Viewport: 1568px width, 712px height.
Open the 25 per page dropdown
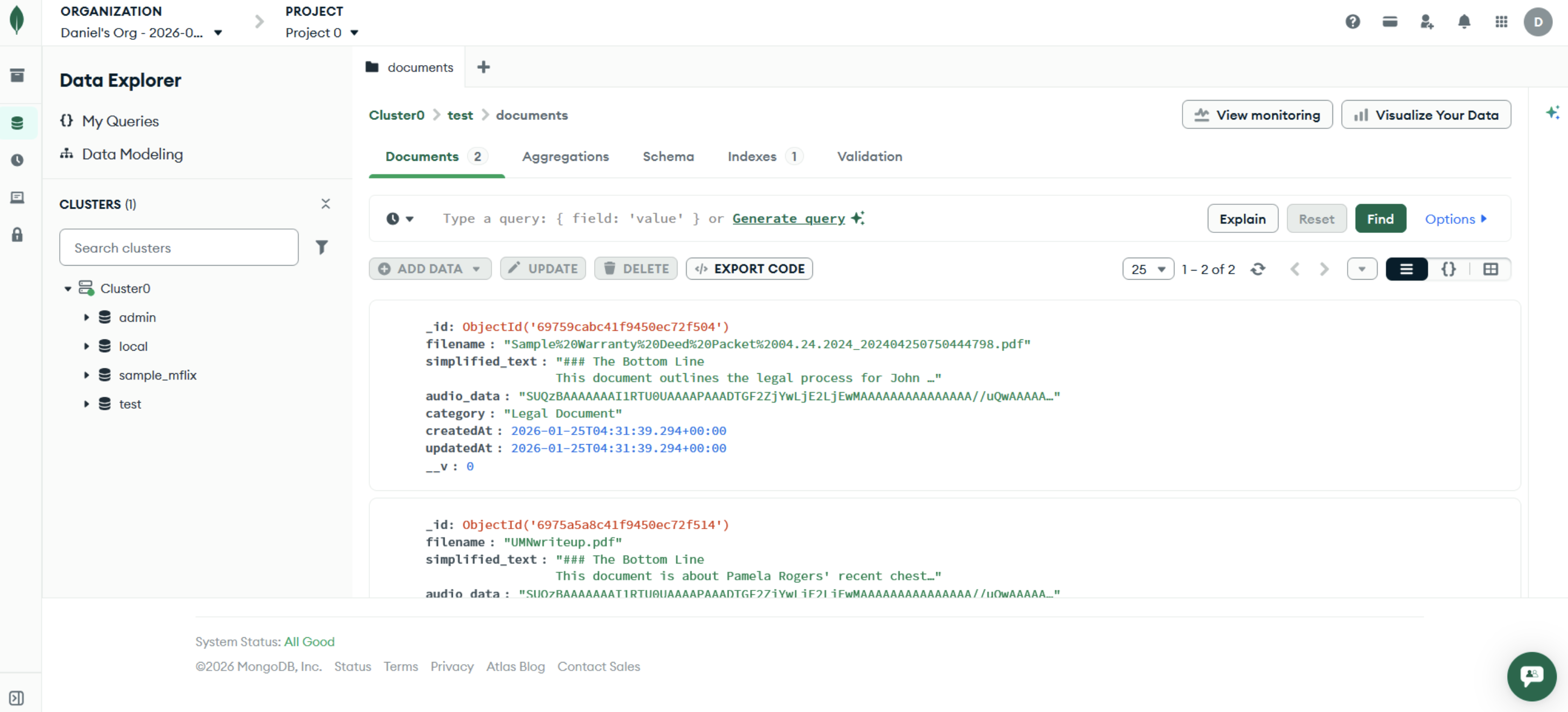pyautogui.click(x=1148, y=269)
